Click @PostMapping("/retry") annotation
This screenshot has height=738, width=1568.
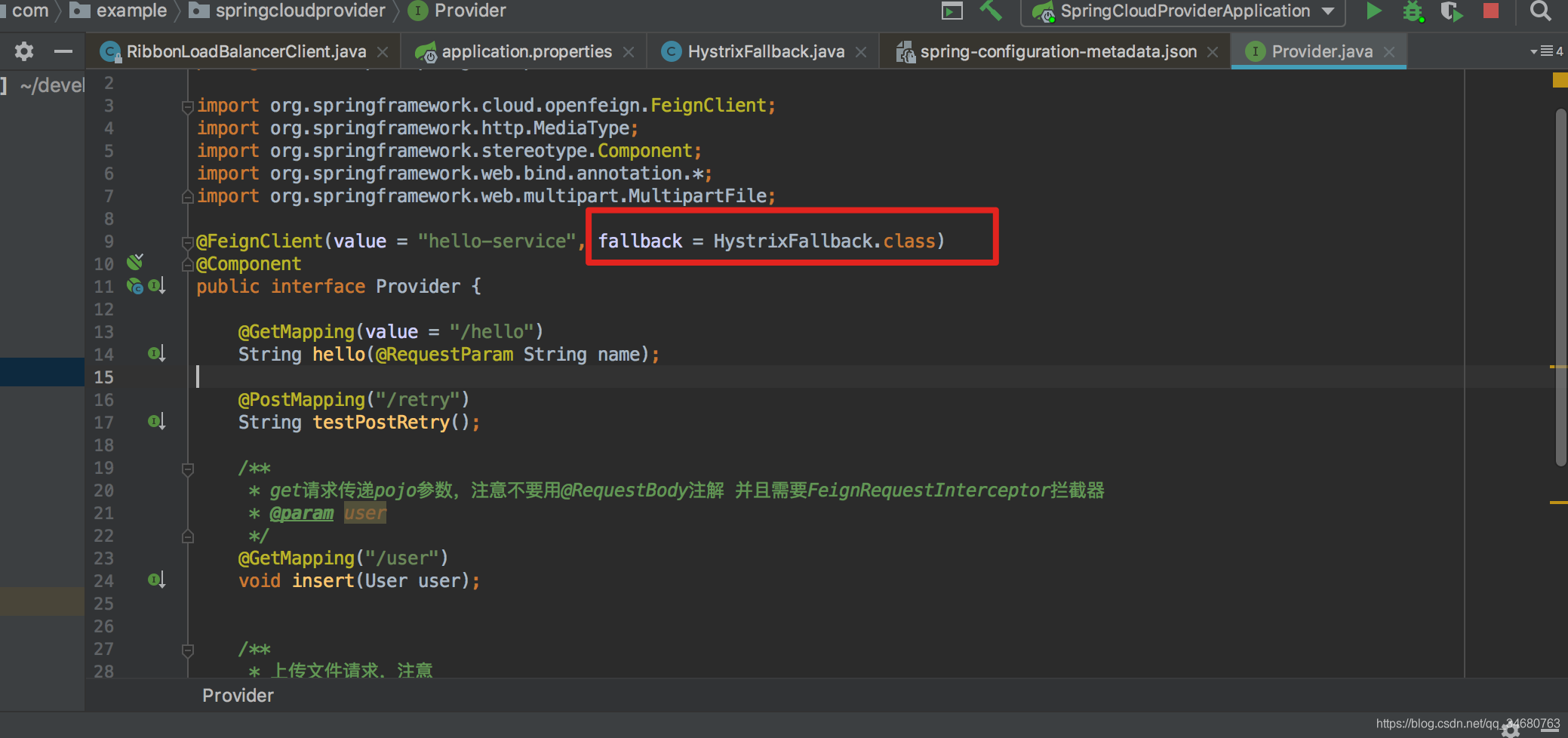click(x=354, y=399)
